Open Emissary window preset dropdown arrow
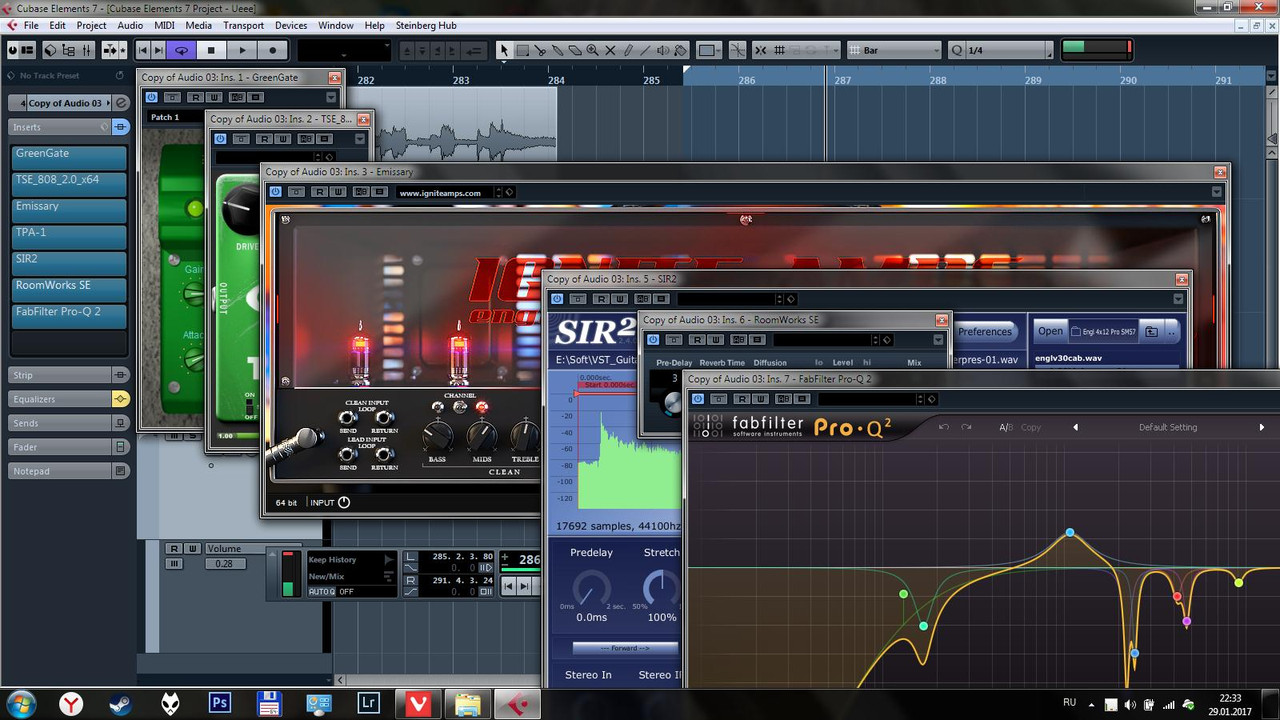This screenshot has width=1280, height=720. [x=1217, y=192]
